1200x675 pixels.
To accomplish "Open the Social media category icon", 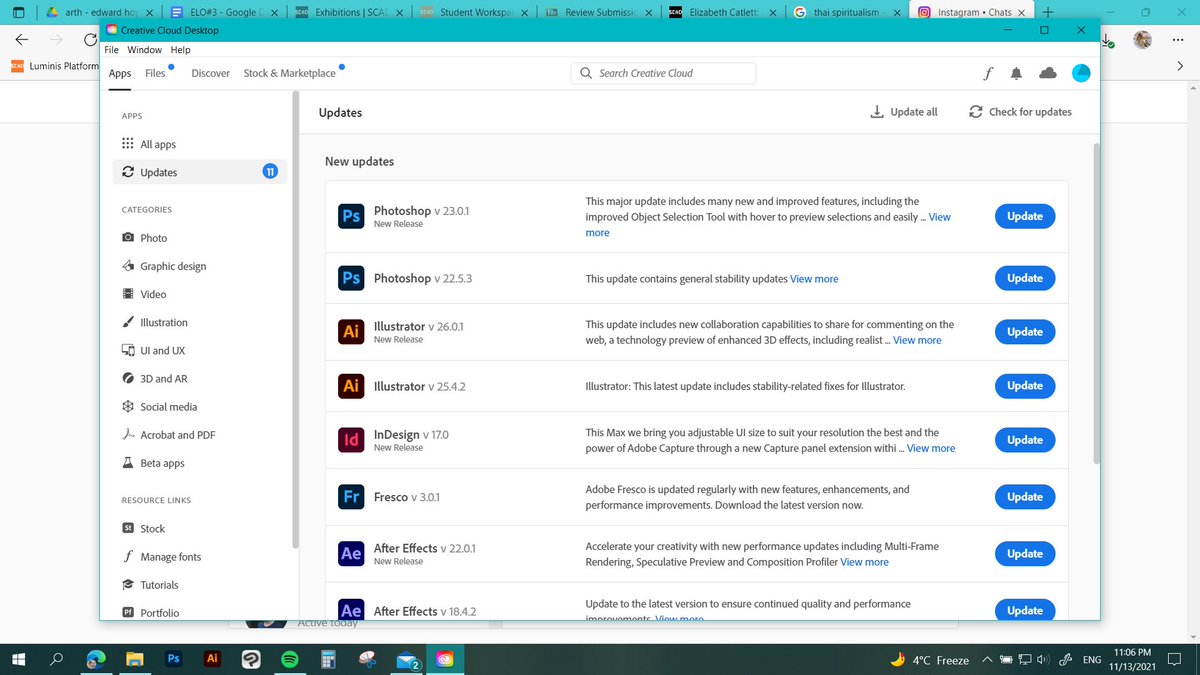I will pos(128,406).
